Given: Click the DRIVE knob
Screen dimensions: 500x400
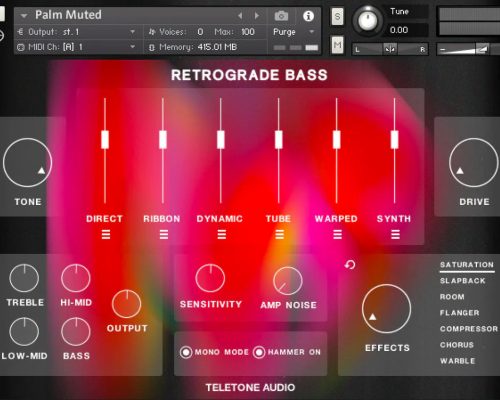Looking at the screenshot, I should [x=473, y=163].
